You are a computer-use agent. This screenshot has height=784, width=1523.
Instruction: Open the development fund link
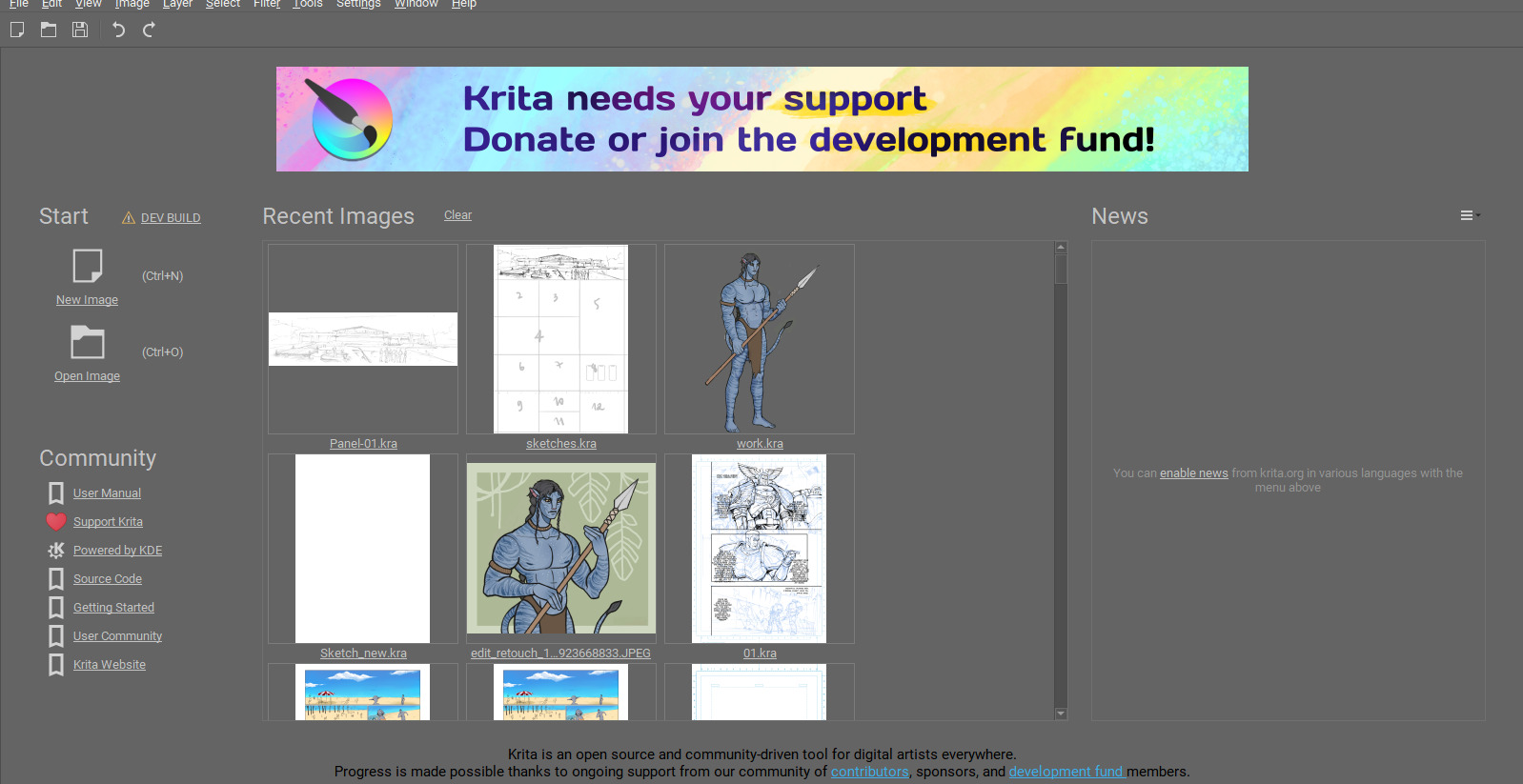click(1067, 772)
